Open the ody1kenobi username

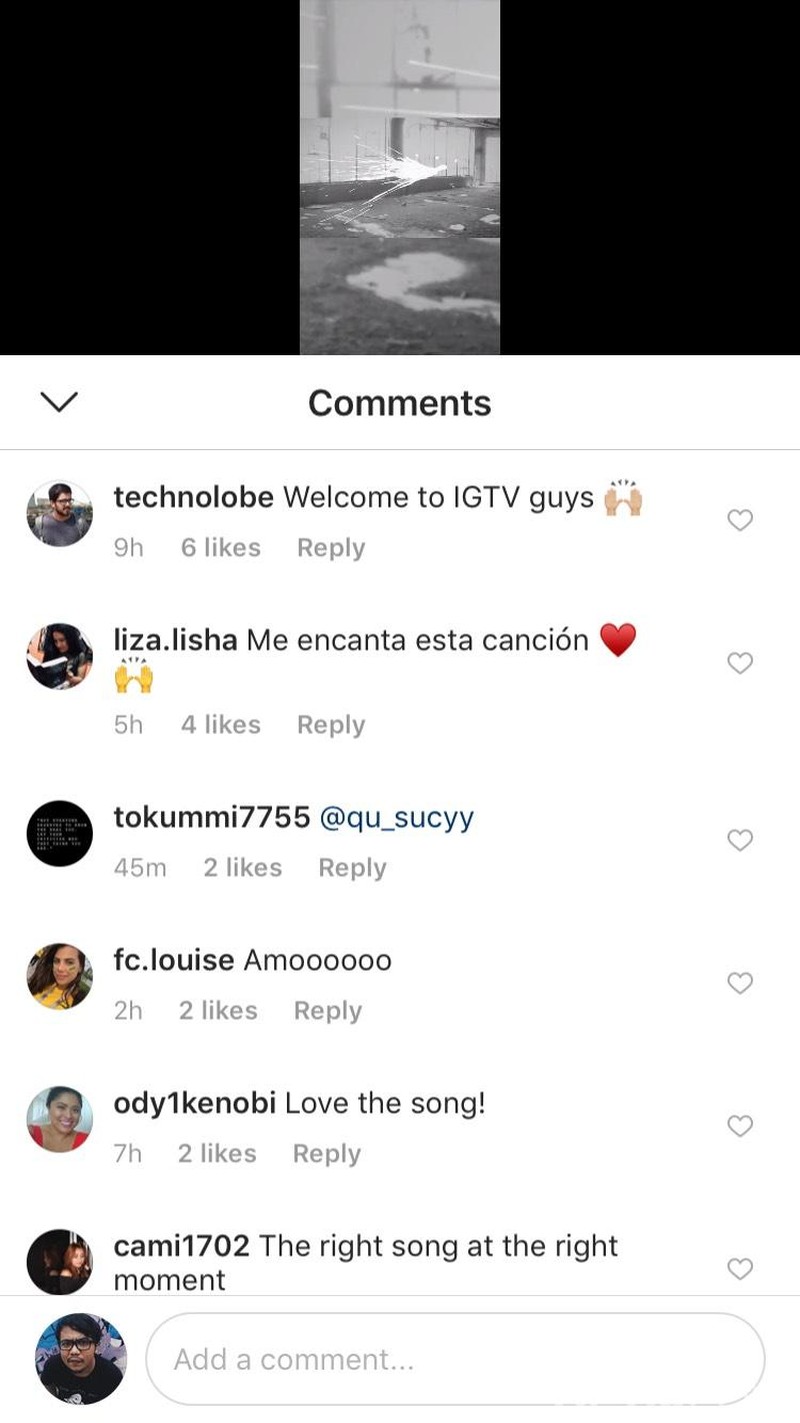click(195, 1104)
